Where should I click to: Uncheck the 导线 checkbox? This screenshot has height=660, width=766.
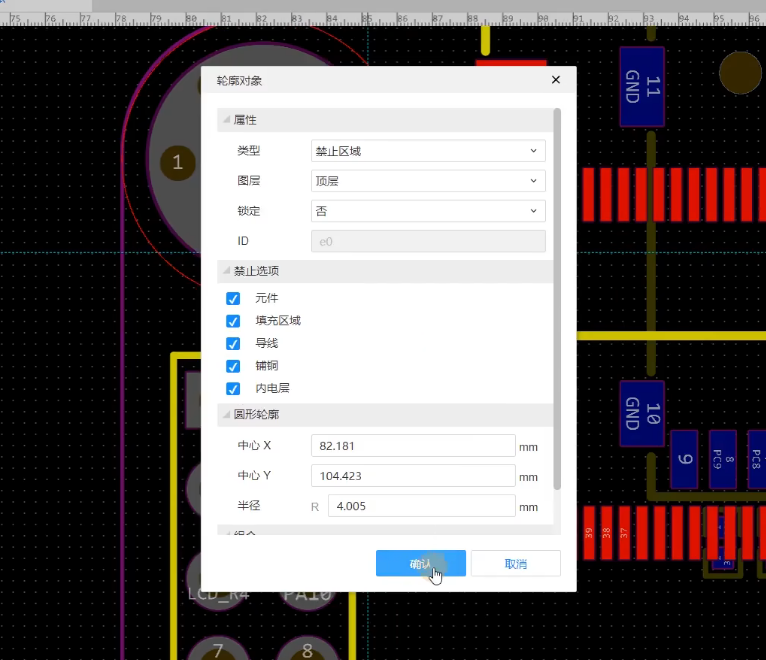tap(233, 343)
